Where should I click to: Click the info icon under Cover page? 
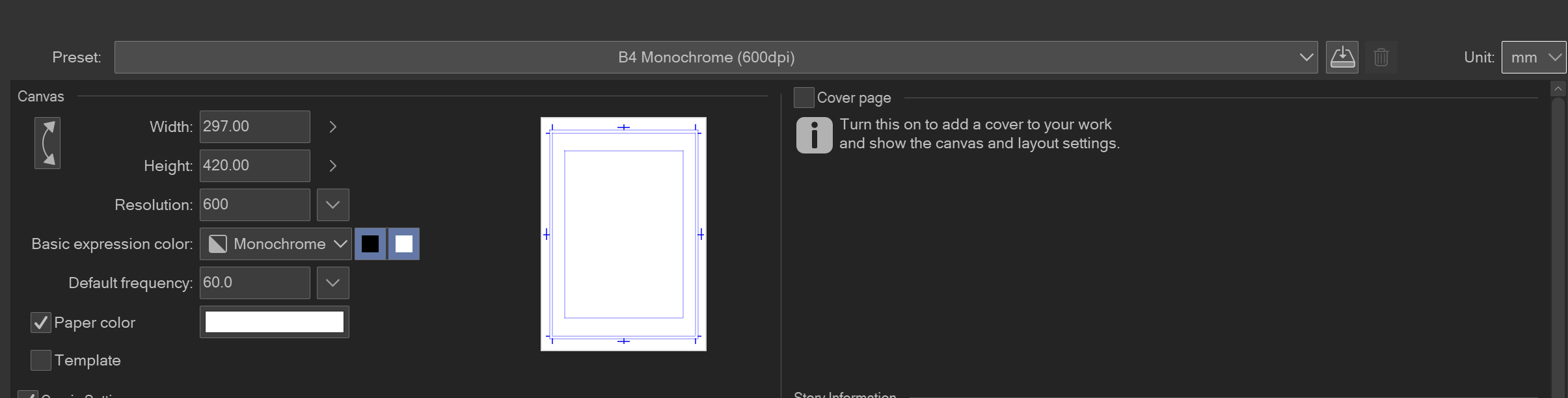pyautogui.click(x=814, y=135)
